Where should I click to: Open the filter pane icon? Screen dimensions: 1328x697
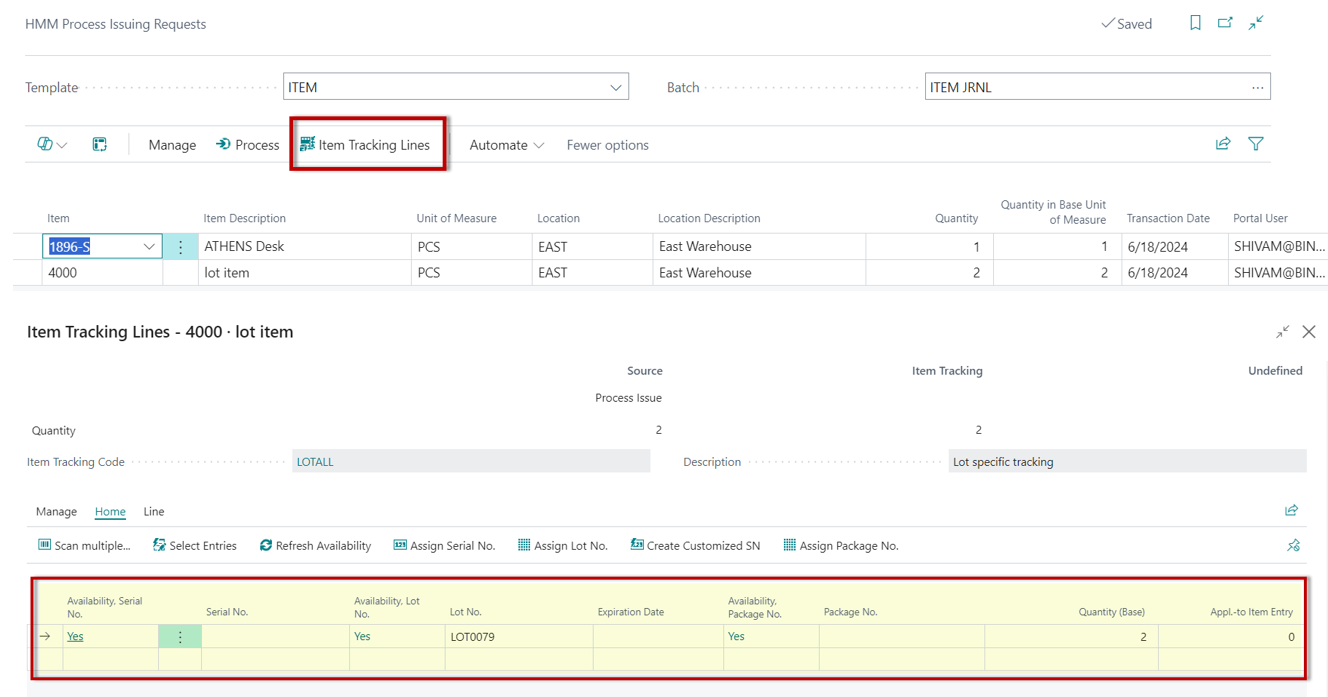point(1256,144)
